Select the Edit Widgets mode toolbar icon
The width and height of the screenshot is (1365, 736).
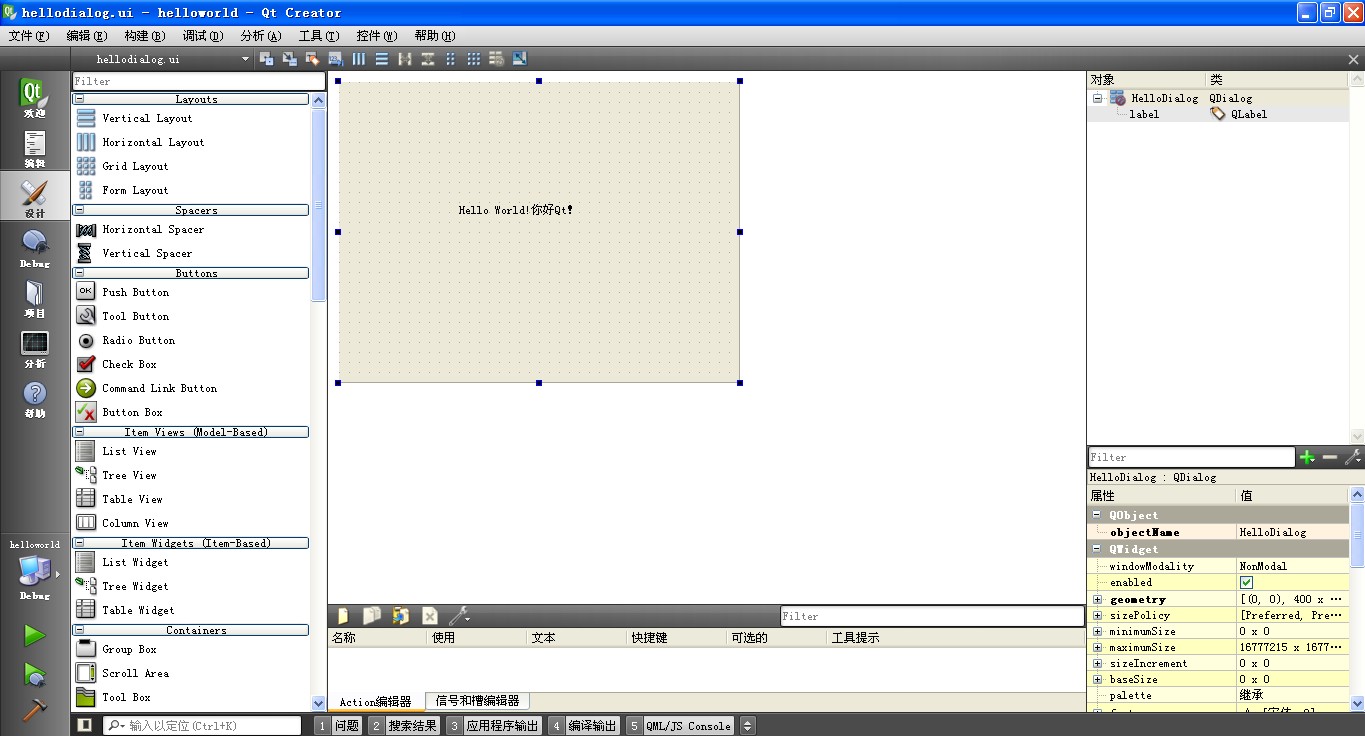point(267,59)
